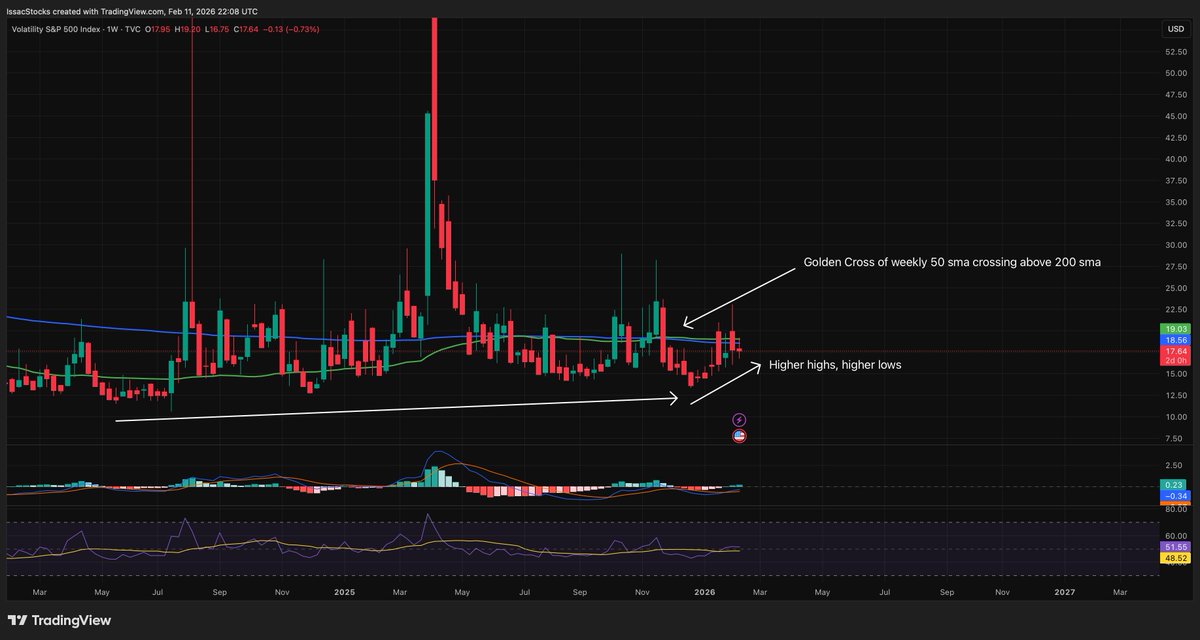Click the Golden Cross annotation text

tap(953, 262)
